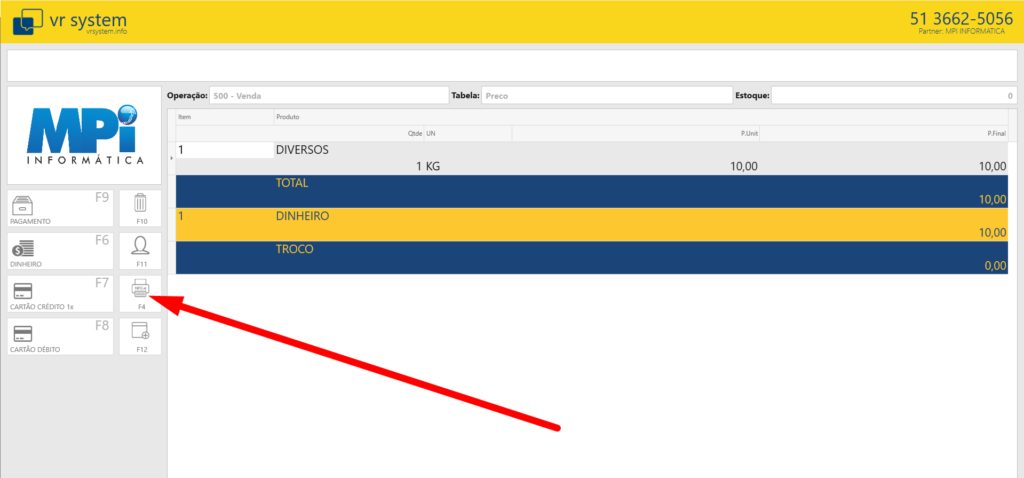Click the Produto column header
Screen dimensions: 1024x478
pos(290,117)
